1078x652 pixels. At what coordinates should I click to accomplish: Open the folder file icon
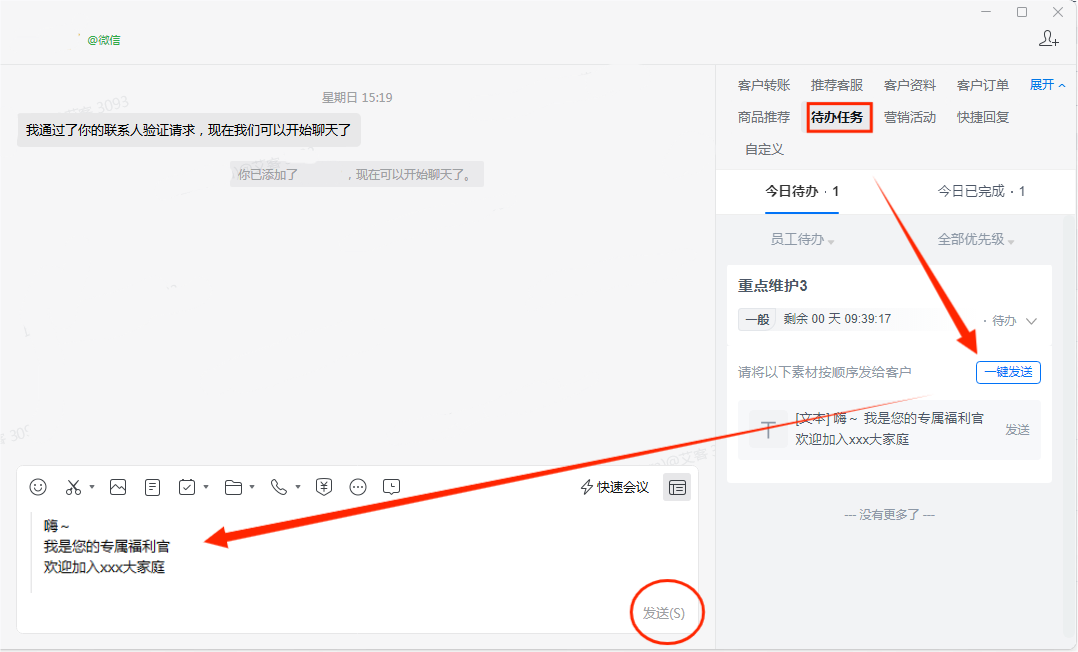point(233,487)
